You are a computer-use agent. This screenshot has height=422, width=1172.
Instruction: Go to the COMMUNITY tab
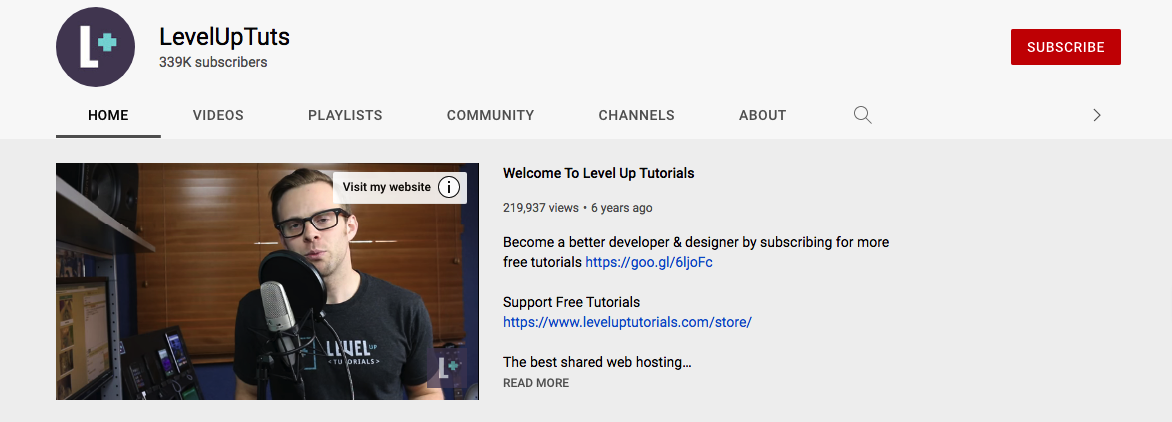(x=490, y=115)
